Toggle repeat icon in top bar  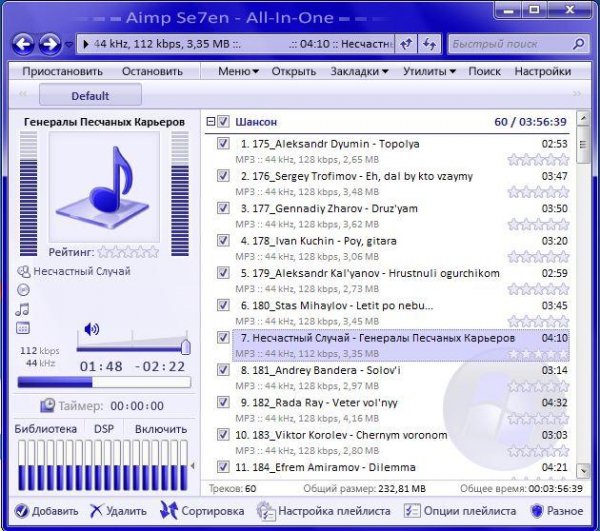point(406,44)
